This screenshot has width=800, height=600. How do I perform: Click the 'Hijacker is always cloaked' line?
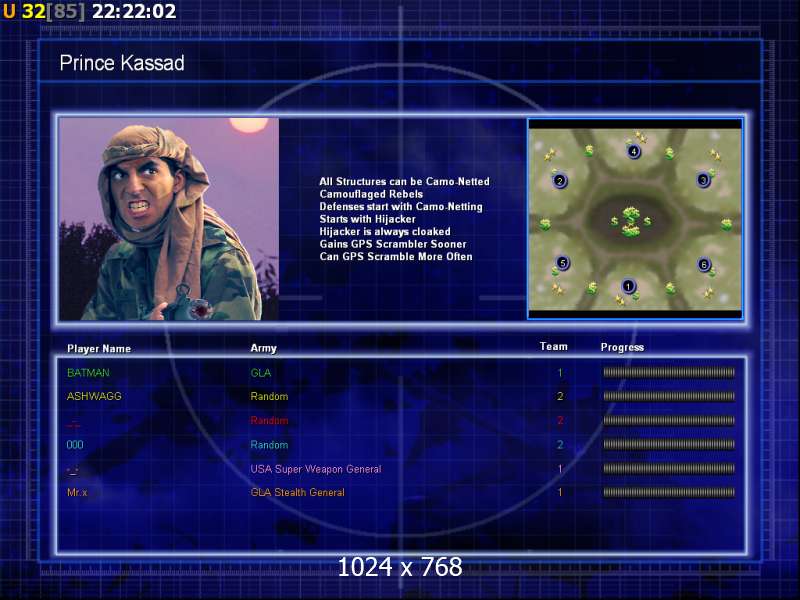point(385,231)
